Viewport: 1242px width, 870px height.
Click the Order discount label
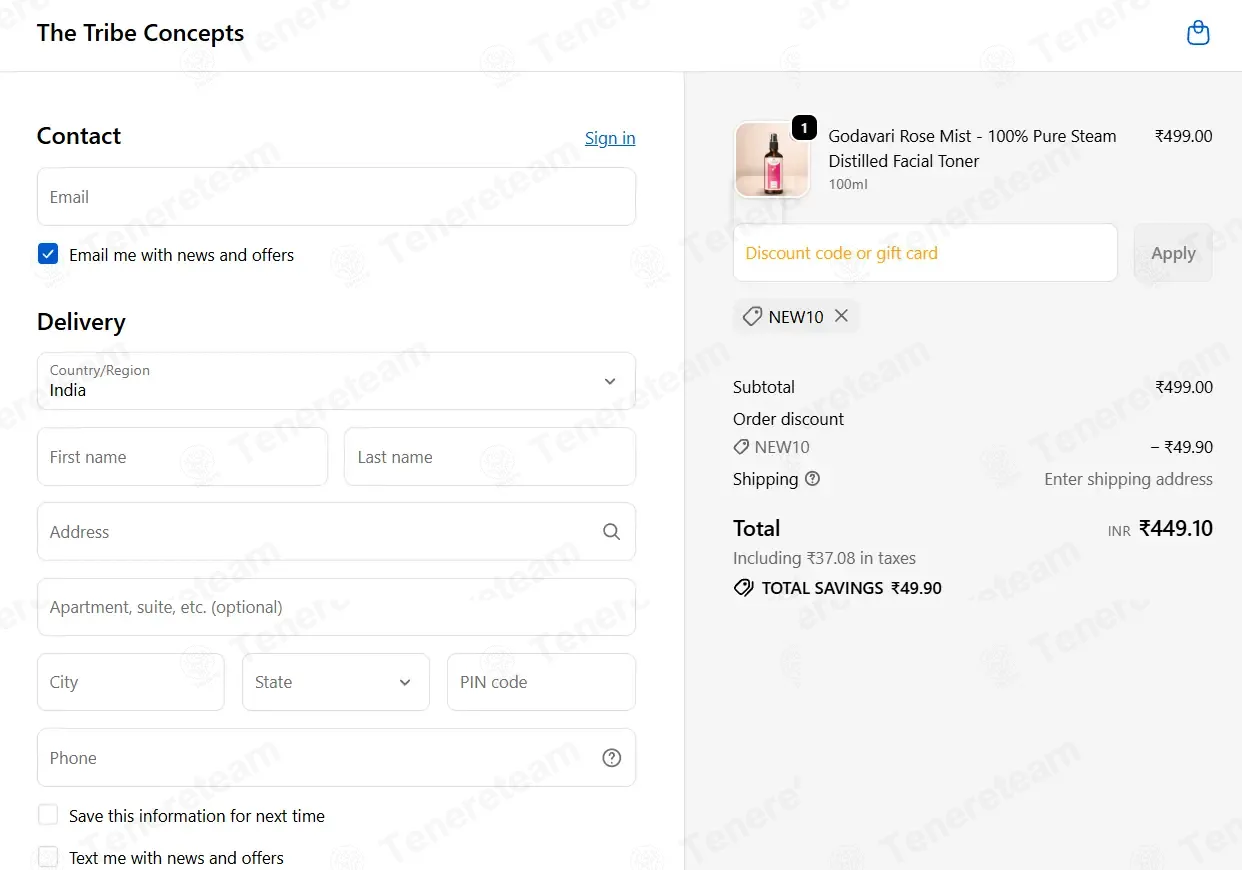click(x=788, y=419)
